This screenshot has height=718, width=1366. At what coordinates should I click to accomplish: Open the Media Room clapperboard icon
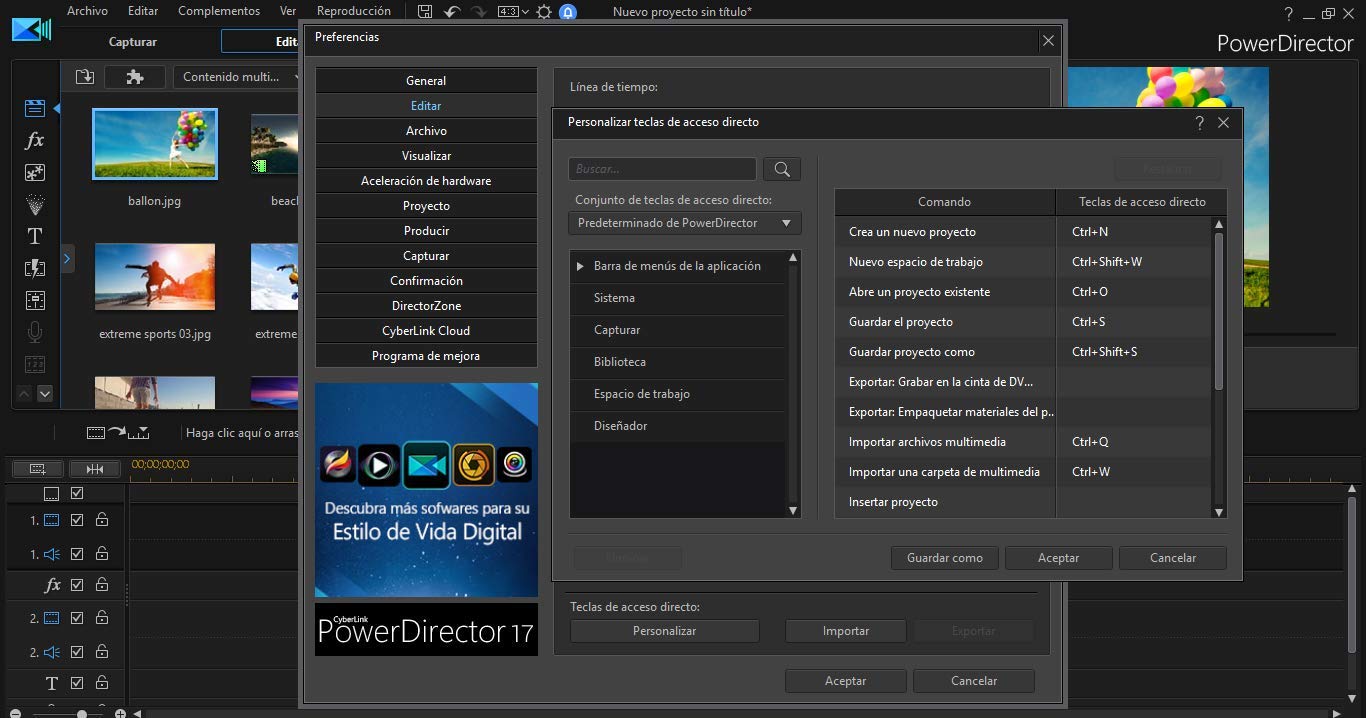[x=35, y=109]
